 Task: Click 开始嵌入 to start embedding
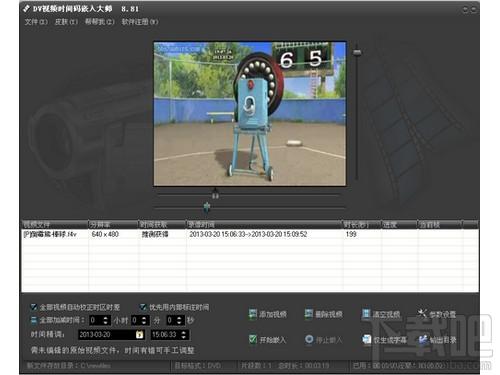coord(268,340)
